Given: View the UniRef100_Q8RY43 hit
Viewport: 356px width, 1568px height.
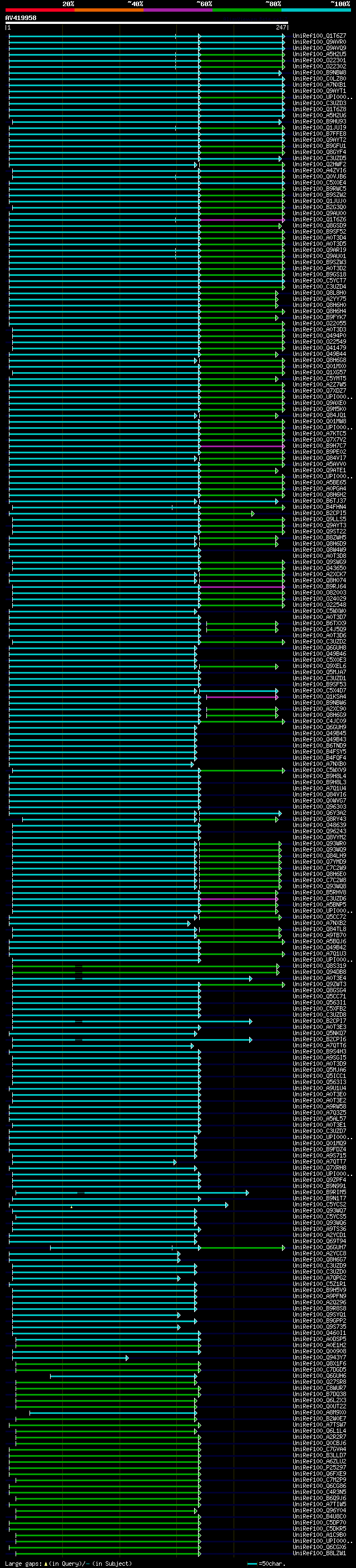Looking at the screenshot, I should (319, 819).
